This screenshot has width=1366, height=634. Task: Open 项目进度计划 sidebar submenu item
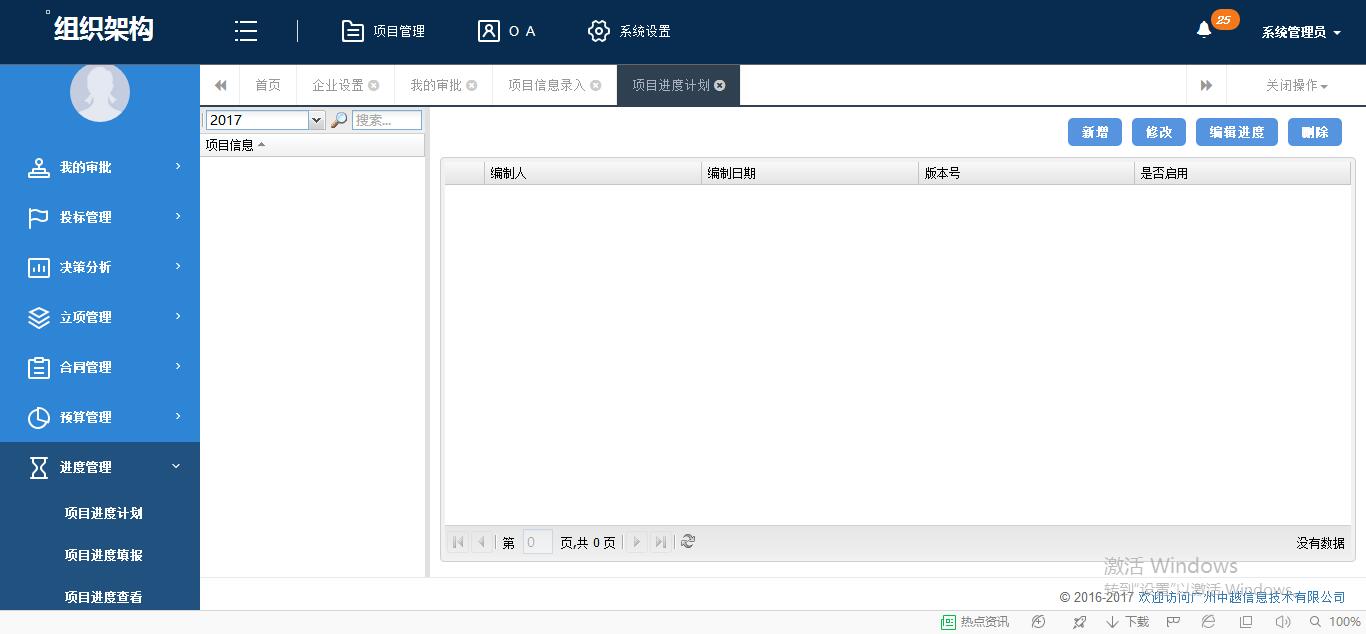104,513
